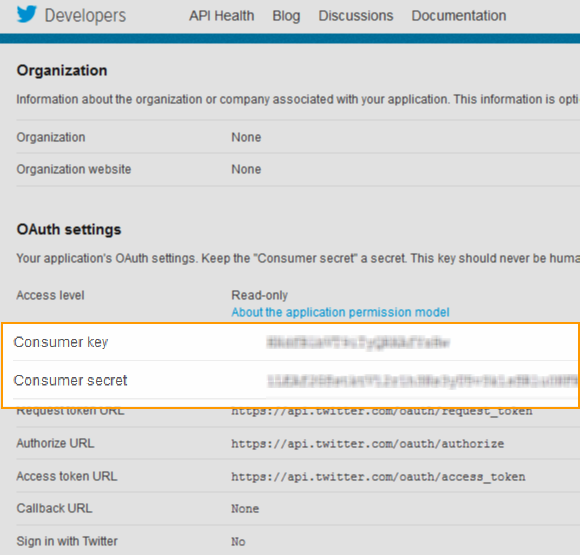
Task: Click the Consumer key label
Action: [x=61, y=342]
